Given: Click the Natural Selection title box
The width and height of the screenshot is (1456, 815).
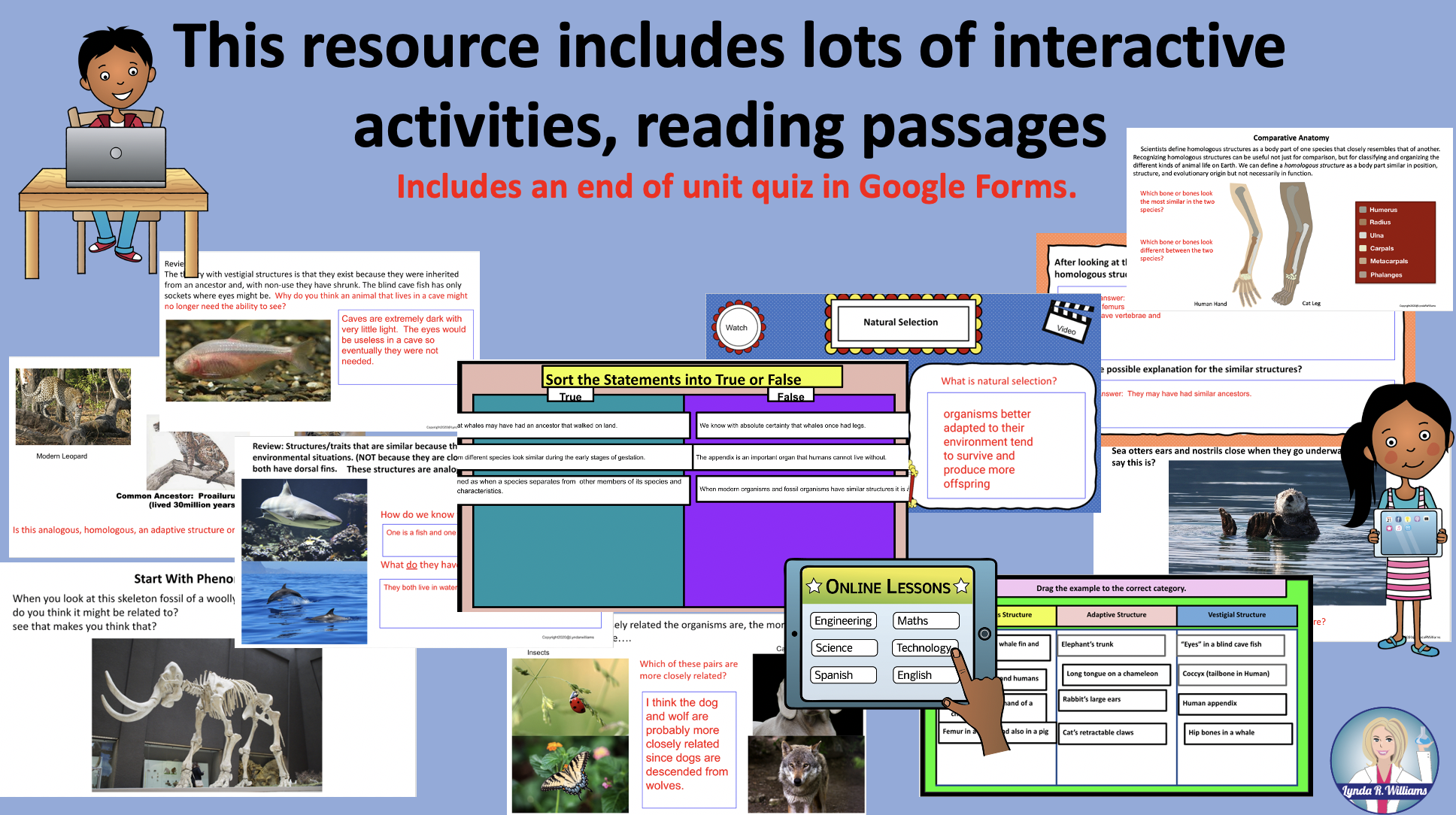Looking at the screenshot, I should tap(901, 323).
